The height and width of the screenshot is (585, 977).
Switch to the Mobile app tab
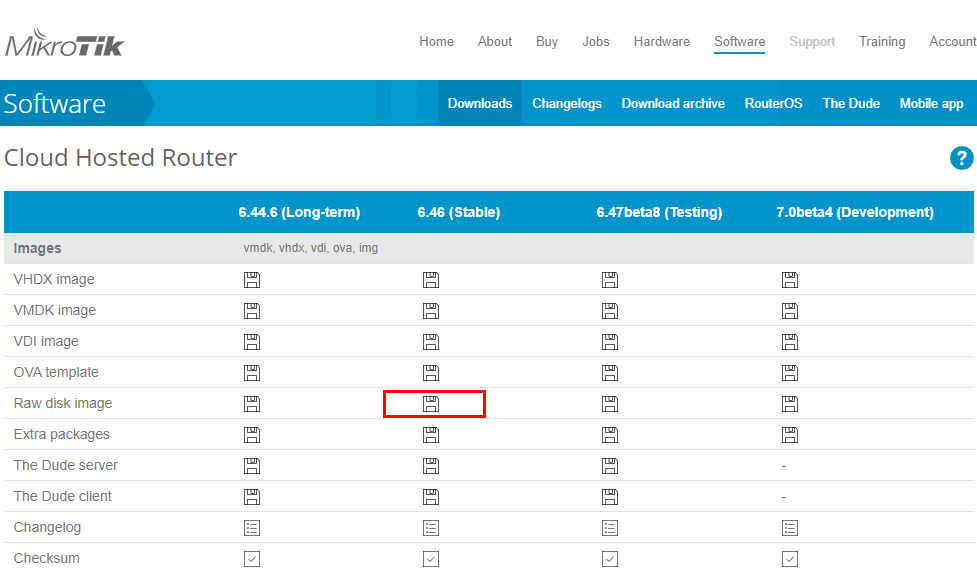coord(932,103)
